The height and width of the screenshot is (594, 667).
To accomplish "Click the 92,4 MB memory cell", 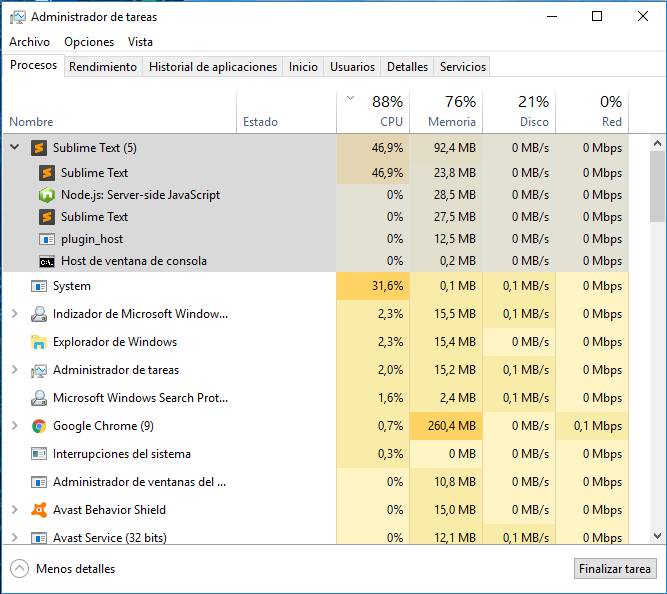I will coord(446,148).
